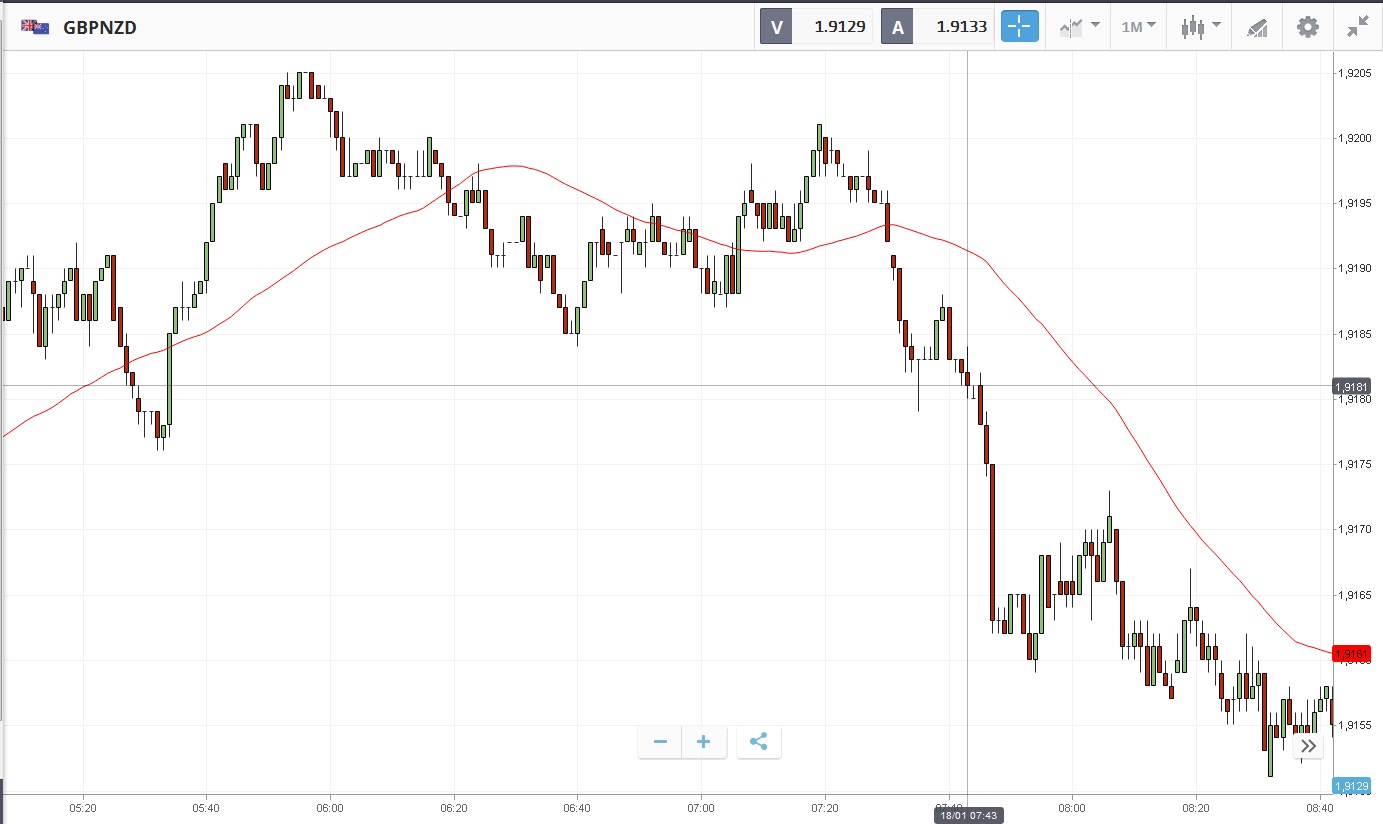Screen dimensions: 1383x824
Task: Expand the candlestick chart type dropdown
Action: click(1200, 27)
